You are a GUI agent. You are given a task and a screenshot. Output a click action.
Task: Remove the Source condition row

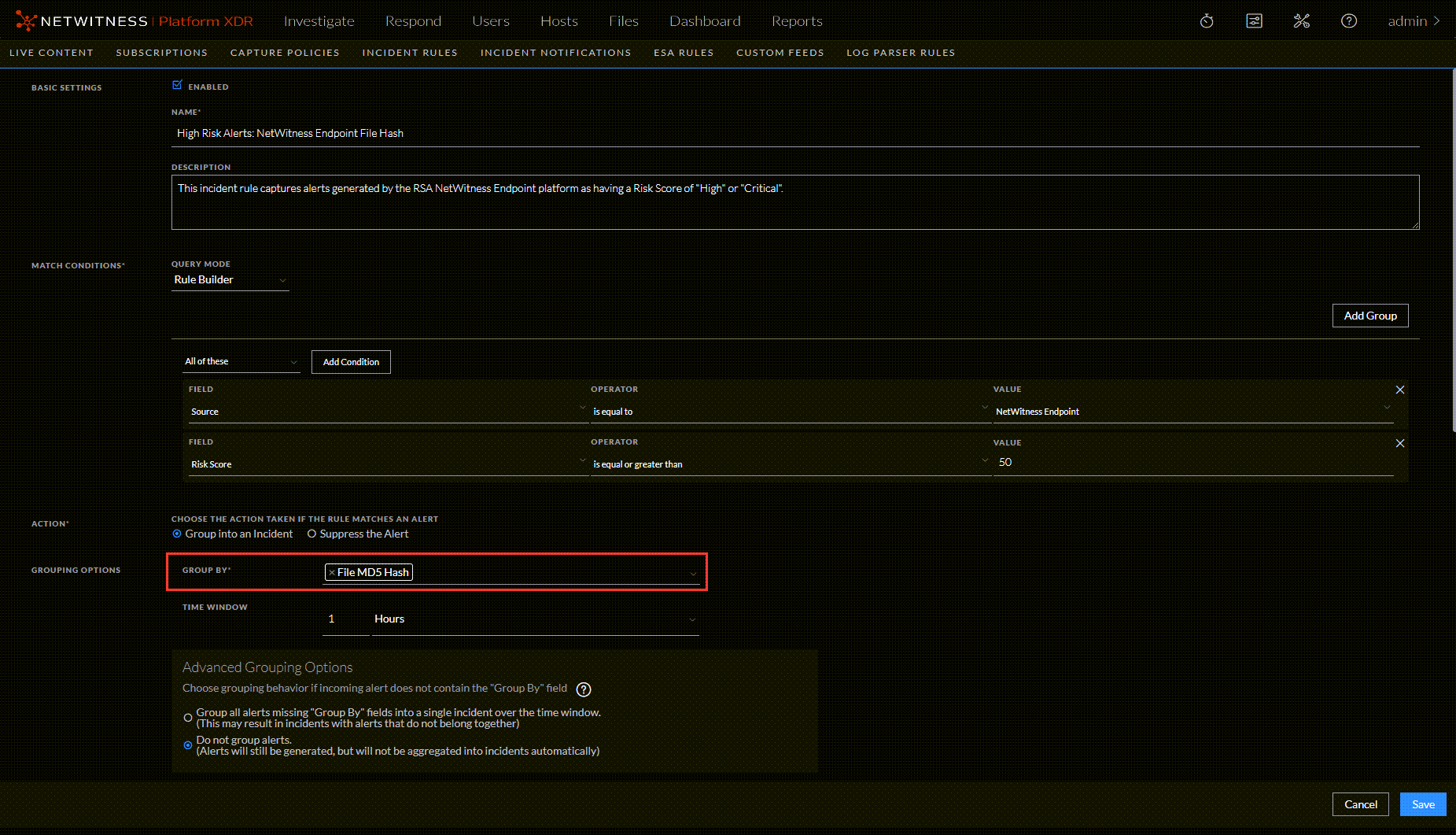coord(1399,390)
